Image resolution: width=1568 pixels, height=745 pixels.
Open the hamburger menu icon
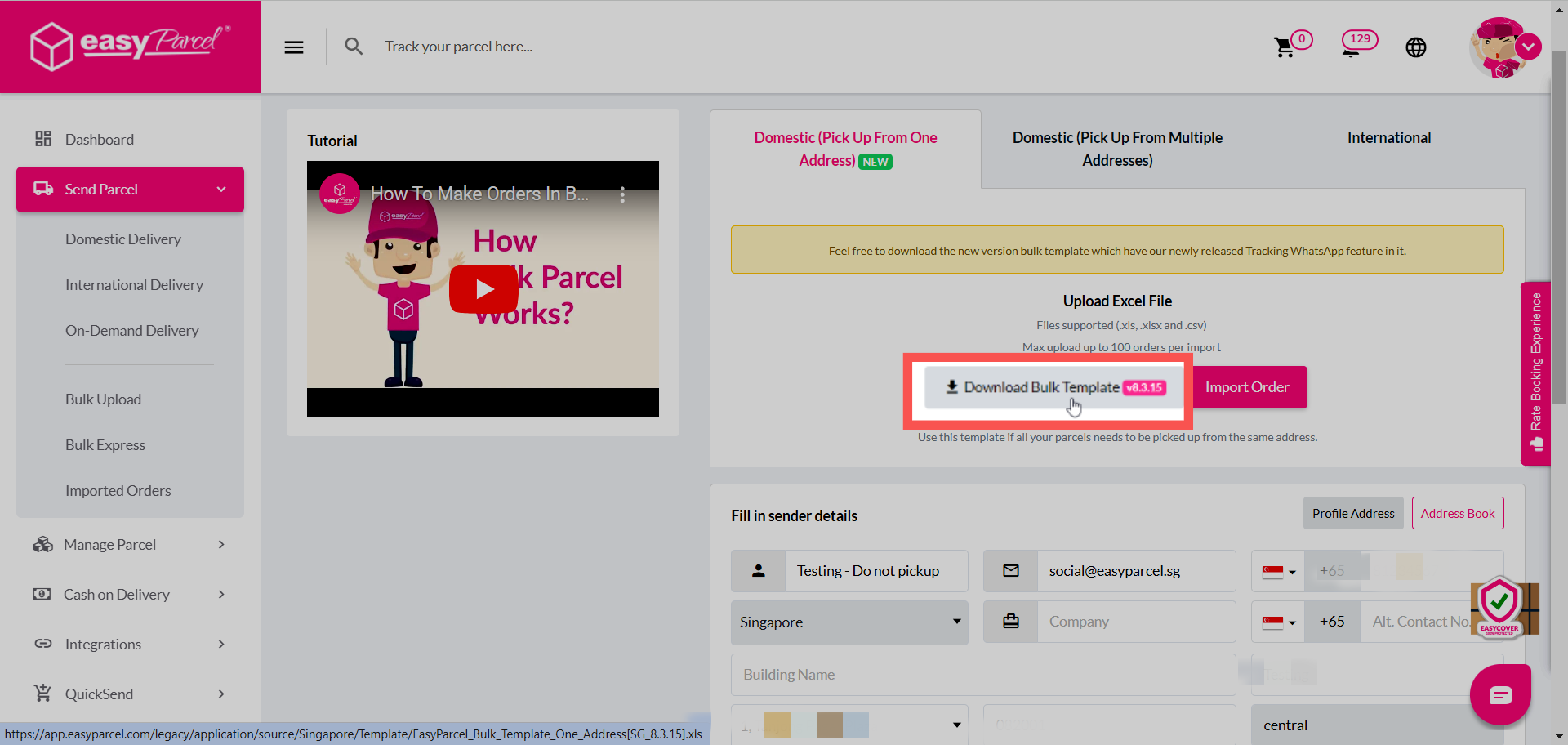294,47
